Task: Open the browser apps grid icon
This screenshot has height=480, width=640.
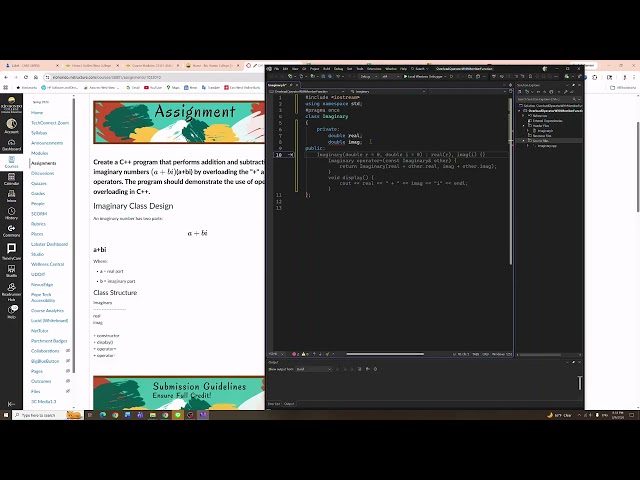Action: (5, 87)
